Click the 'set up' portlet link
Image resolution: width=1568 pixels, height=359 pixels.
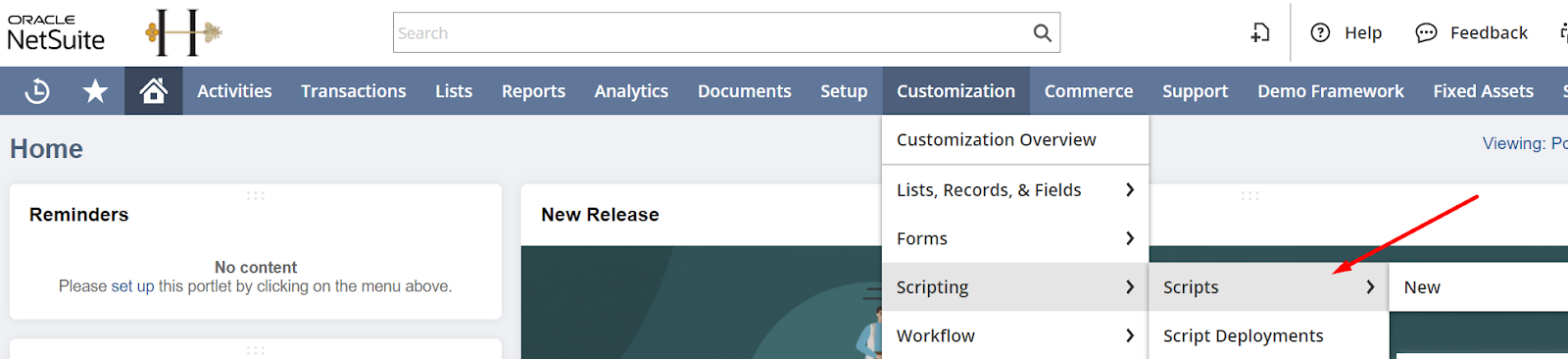coord(132,286)
